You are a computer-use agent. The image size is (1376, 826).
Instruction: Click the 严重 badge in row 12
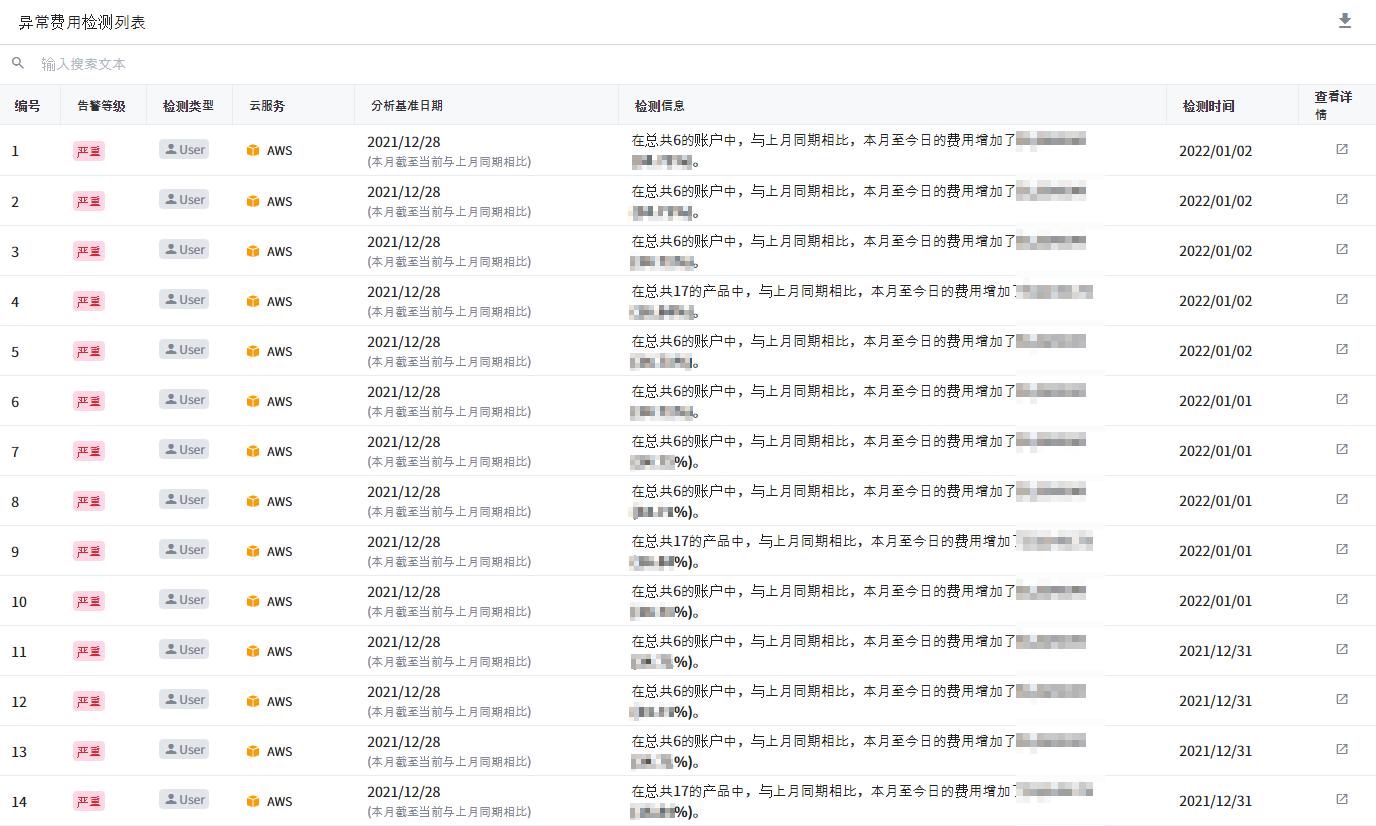point(89,701)
